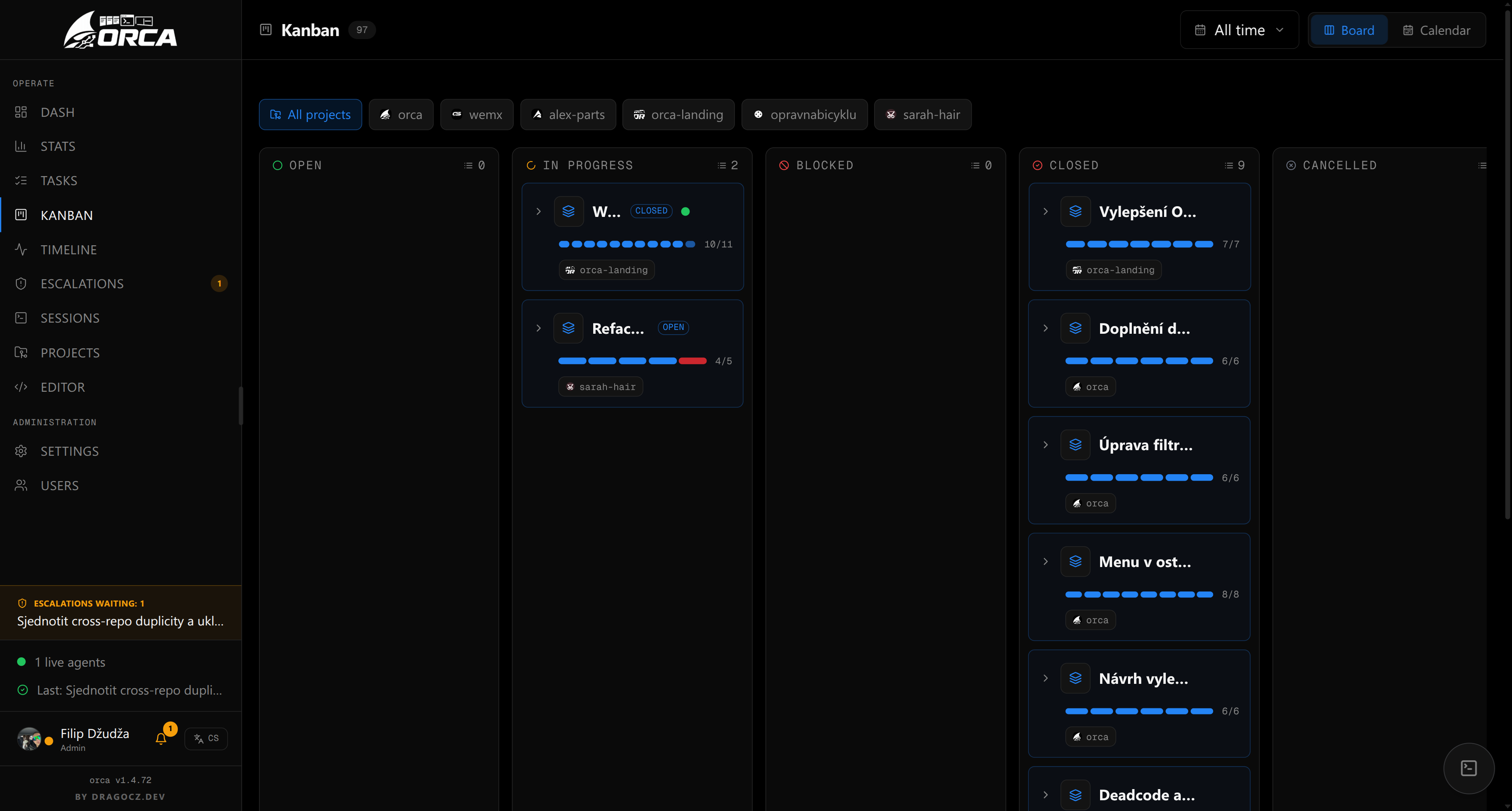Click the IN PROGRESS spinner status icon
Screen dimensions: 1512x811
point(531,165)
